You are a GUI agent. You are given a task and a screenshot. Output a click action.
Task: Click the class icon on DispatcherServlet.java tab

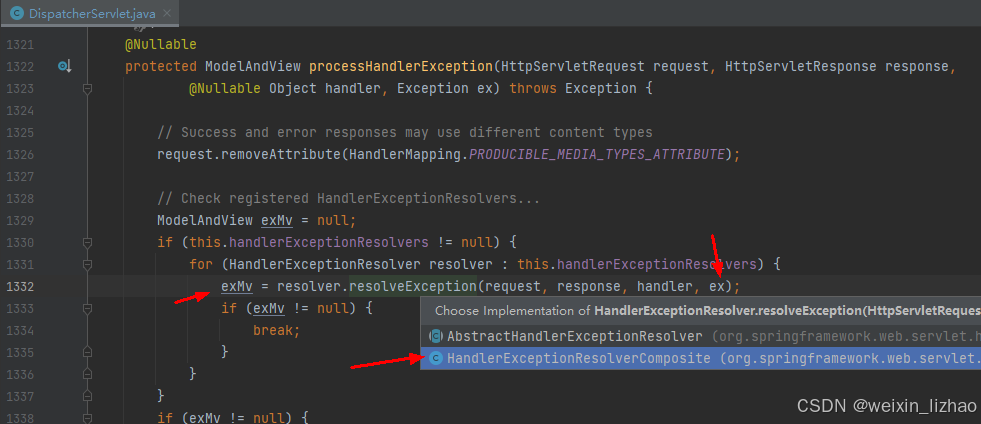point(18,13)
